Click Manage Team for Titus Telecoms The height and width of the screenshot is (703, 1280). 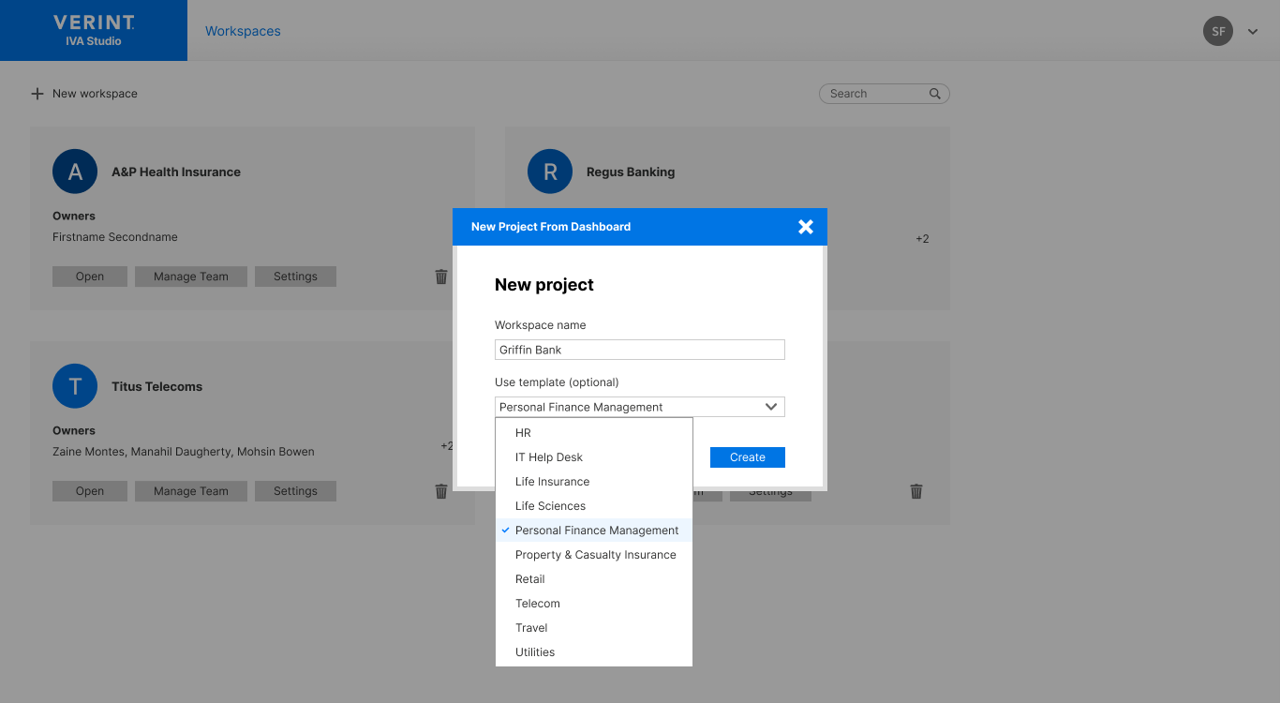click(x=190, y=491)
